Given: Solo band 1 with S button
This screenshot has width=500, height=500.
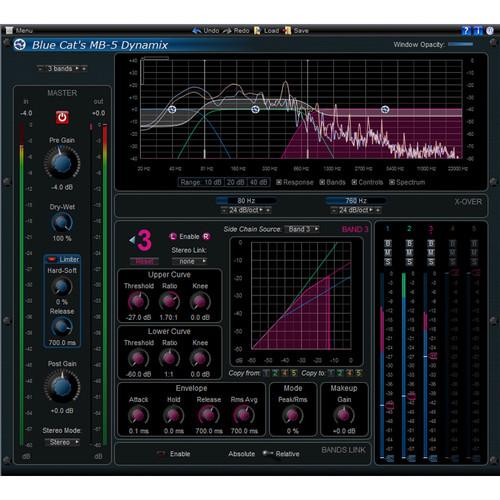Looking at the screenshot, I should point(388,262).
